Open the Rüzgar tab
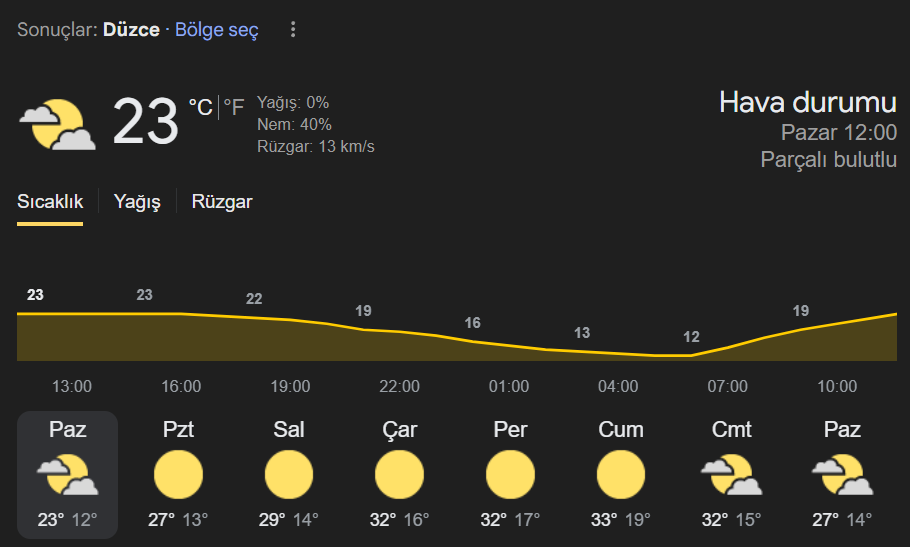This screenshot has width=910, height=547. [x=222, y=202]
